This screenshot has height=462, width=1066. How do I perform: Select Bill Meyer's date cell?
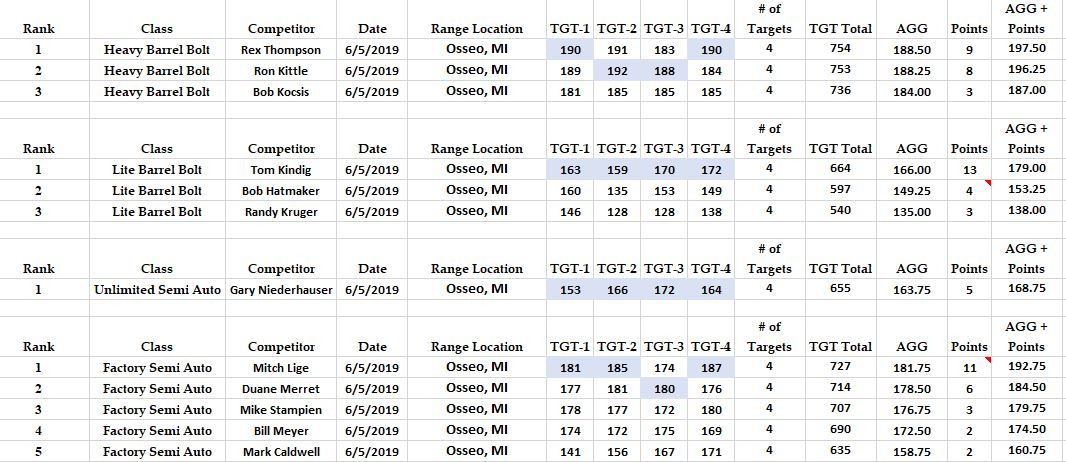372,431
